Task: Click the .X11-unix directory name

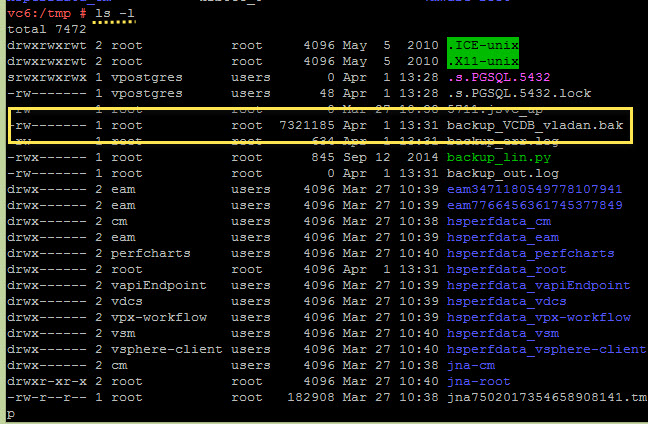Action: (483, 61)
